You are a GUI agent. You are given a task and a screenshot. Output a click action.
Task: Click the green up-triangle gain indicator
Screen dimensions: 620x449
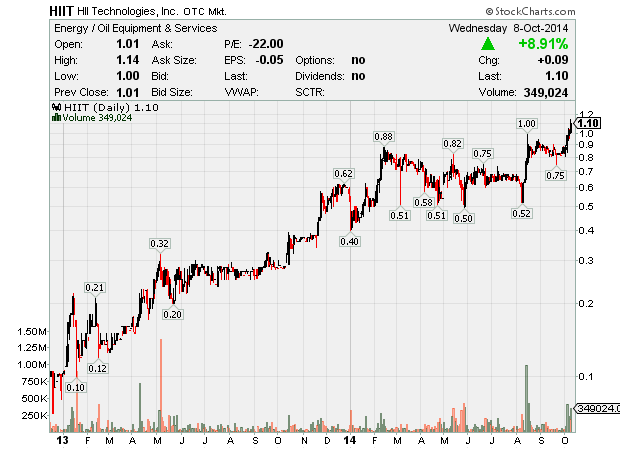point(488,44)
